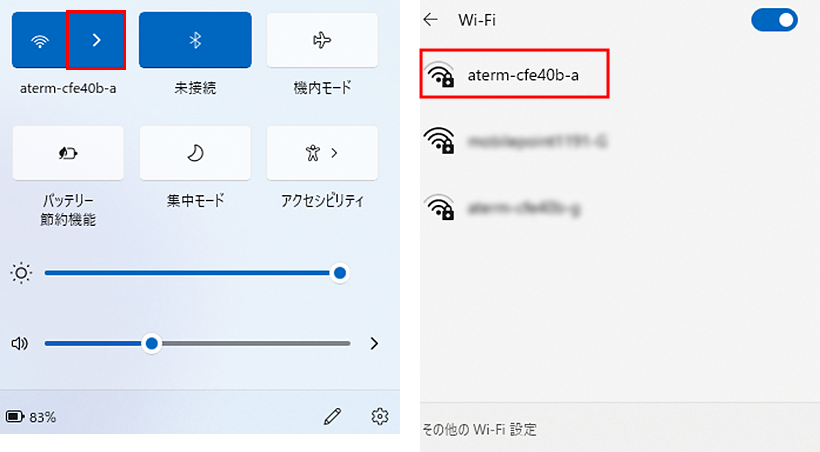This screenshot has width=820, height=452.
Task: Switch off the Wi-Fi toggle in panel header
Action: click(x=774, y=20)
